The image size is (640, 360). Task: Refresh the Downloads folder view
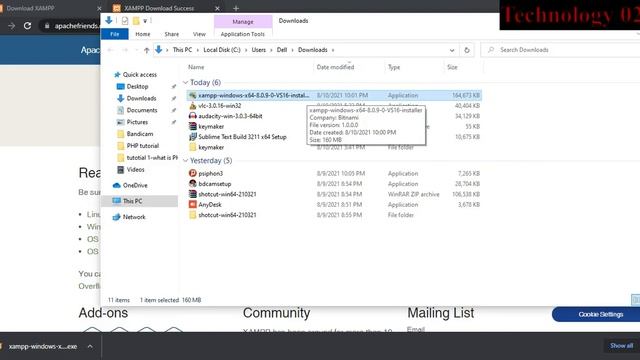467,50
